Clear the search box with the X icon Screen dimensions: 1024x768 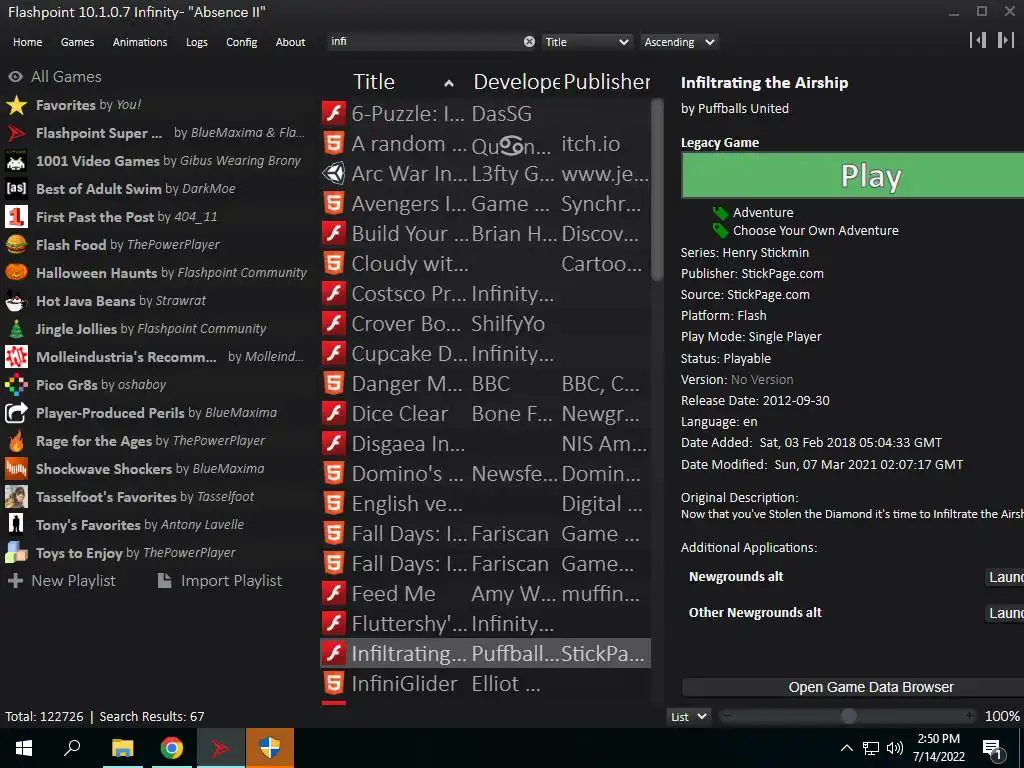[529, 42]
